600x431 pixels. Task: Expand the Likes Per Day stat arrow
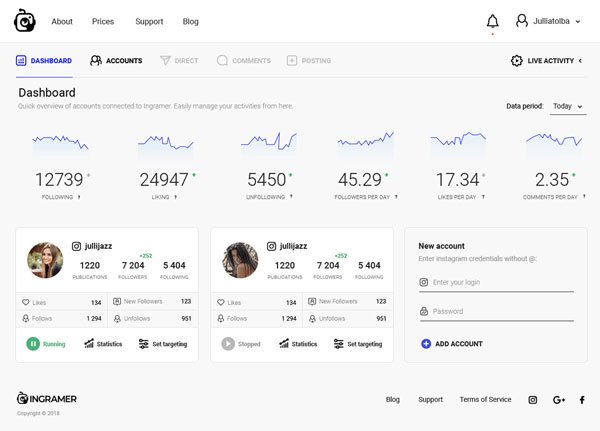pyautogui.click(x=483, y=197)
